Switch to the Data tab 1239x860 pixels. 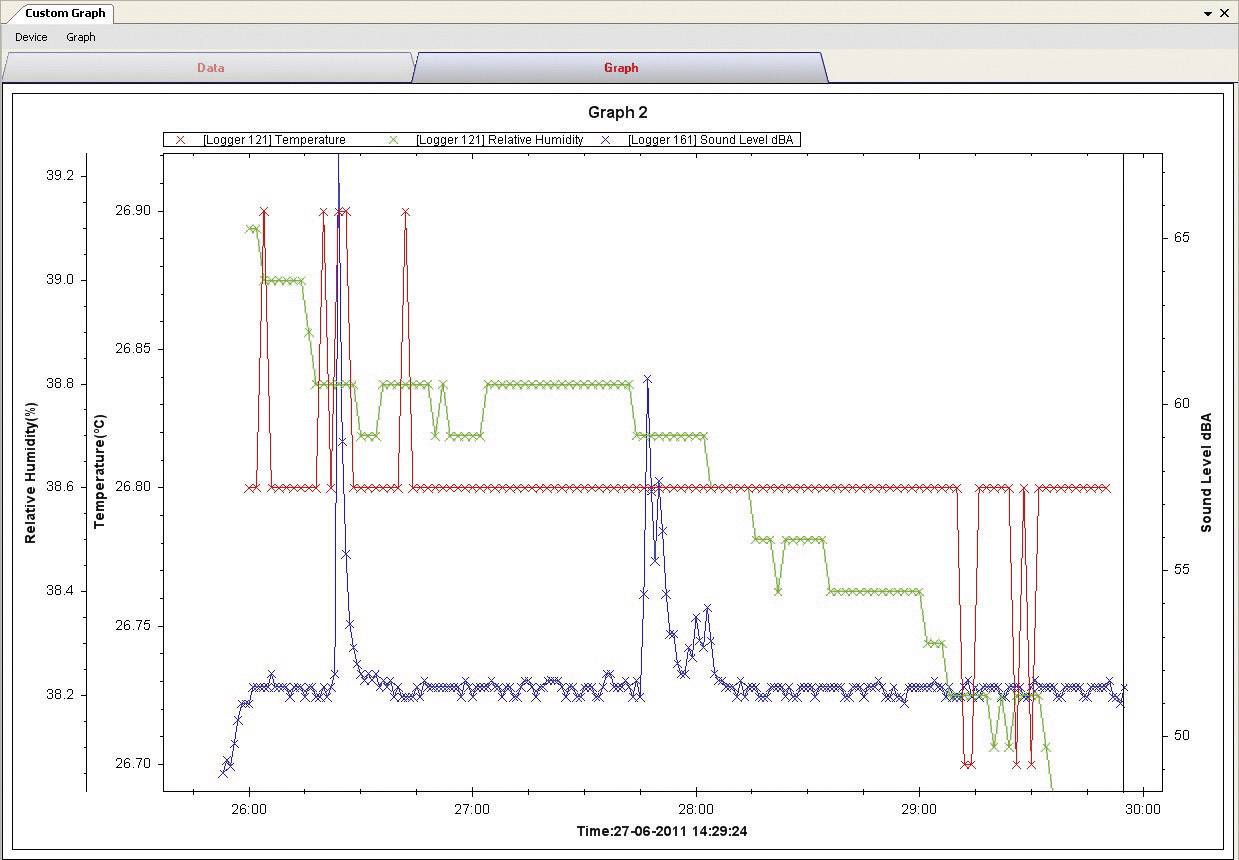[x=210, y=68]
